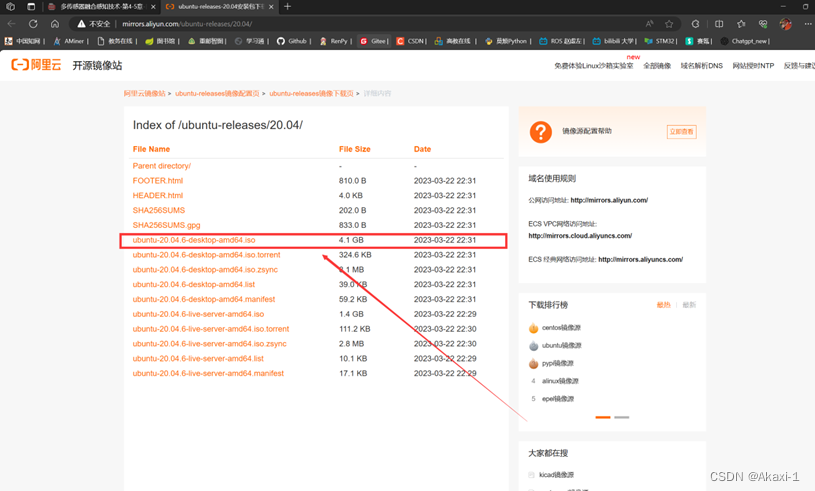
Task: Click the not secure warning icon
Action: point(81,24)
